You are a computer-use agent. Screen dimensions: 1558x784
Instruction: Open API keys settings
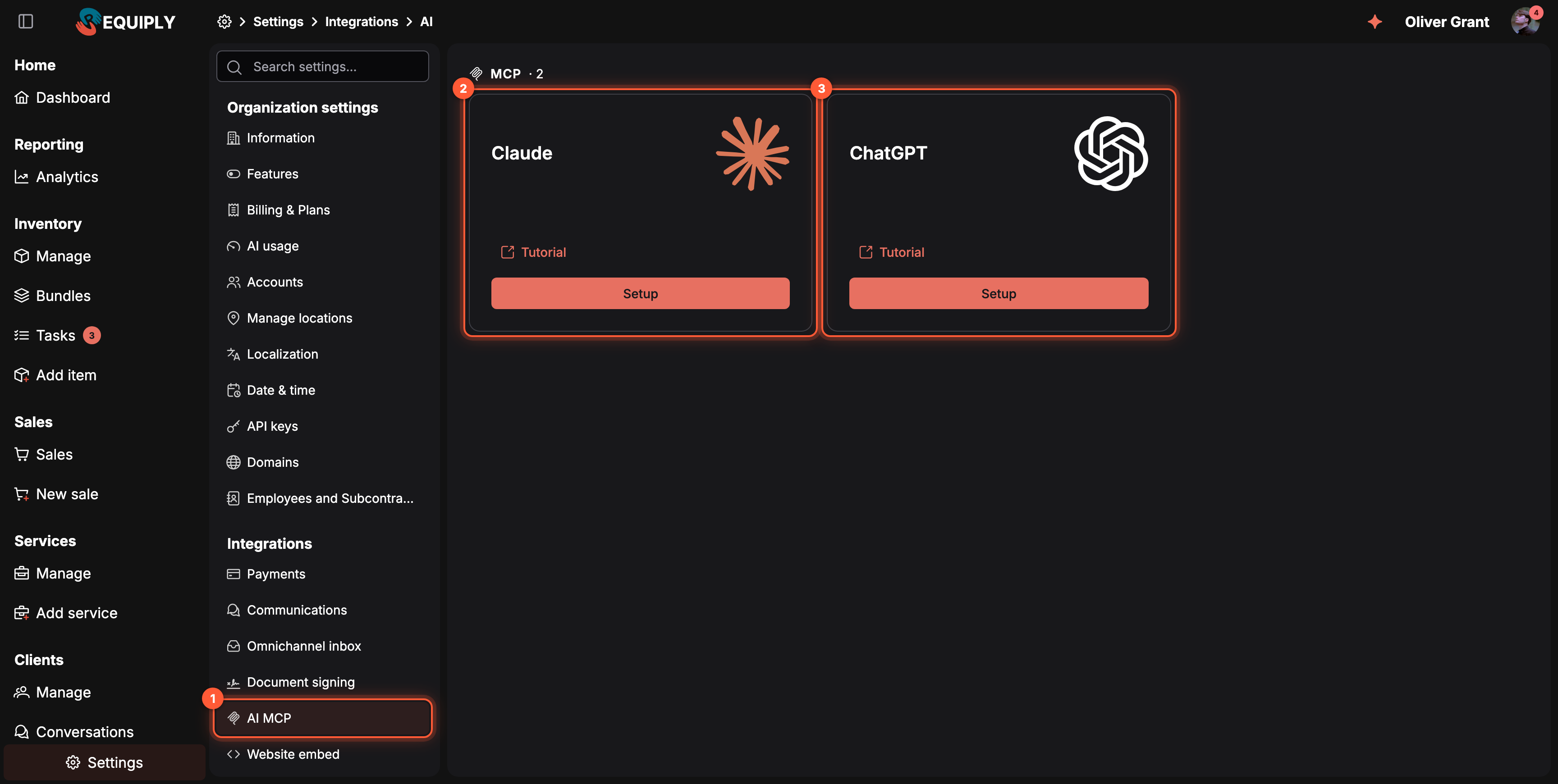click(262, 426)
